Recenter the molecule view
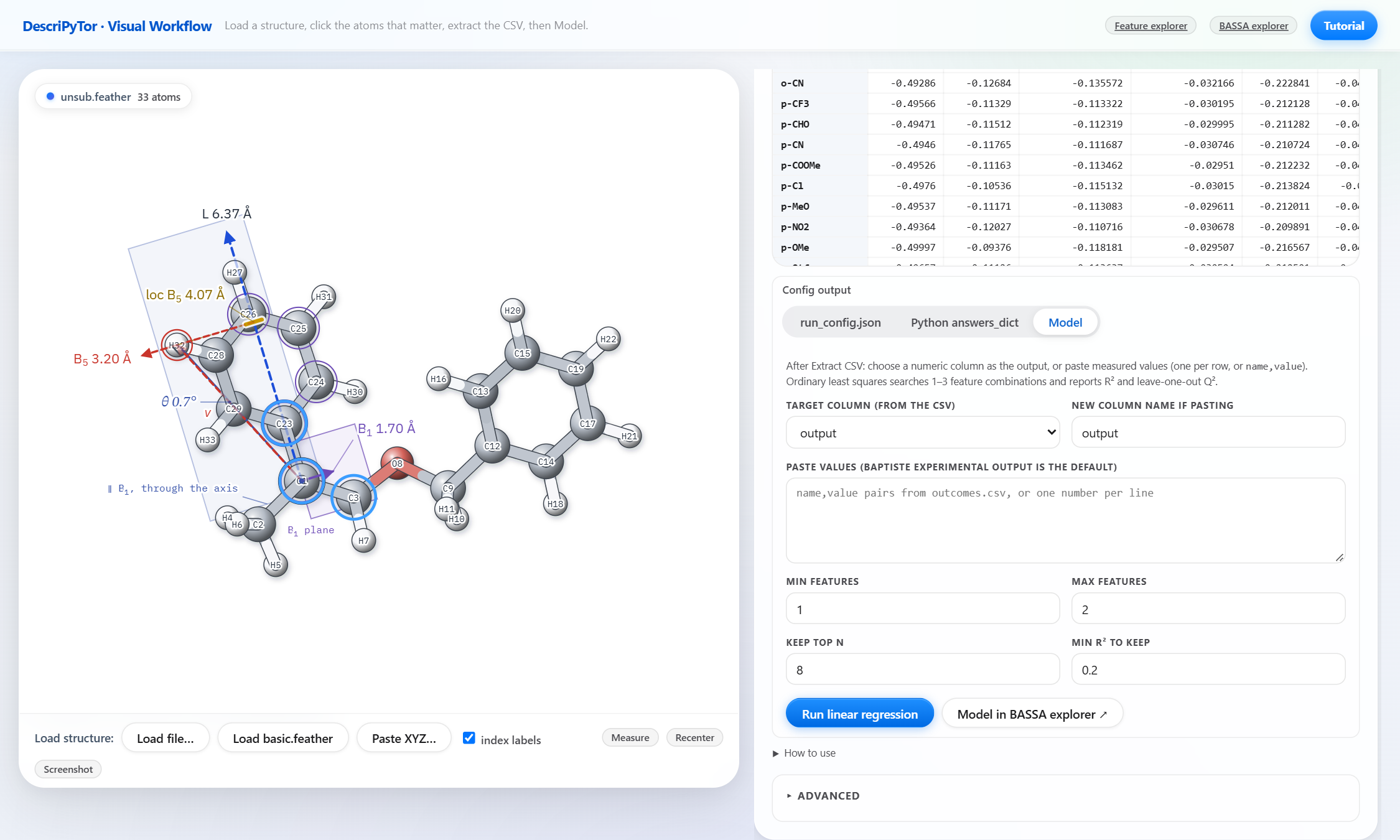Image resolution: width=1400 pixels, height=840 pixels. (694, 737)
